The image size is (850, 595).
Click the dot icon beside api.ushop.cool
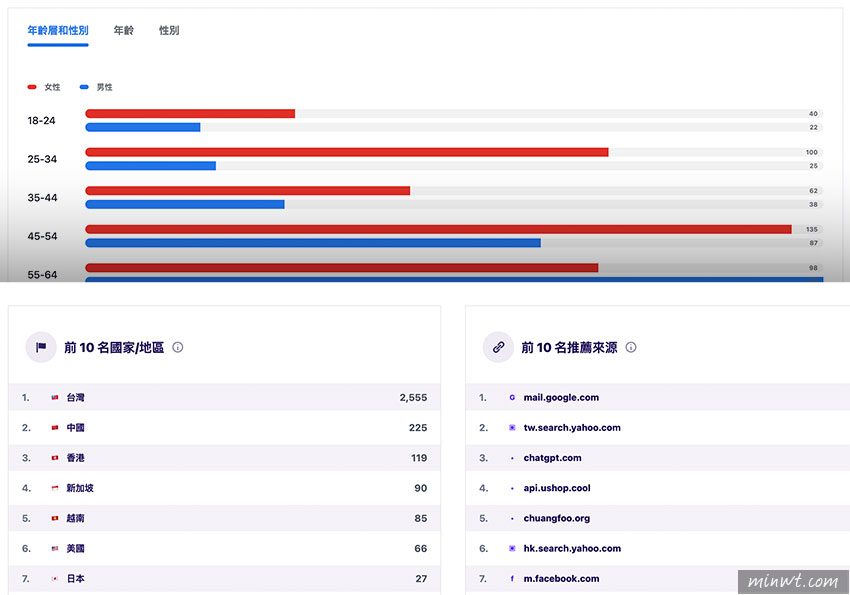(512, 489)
